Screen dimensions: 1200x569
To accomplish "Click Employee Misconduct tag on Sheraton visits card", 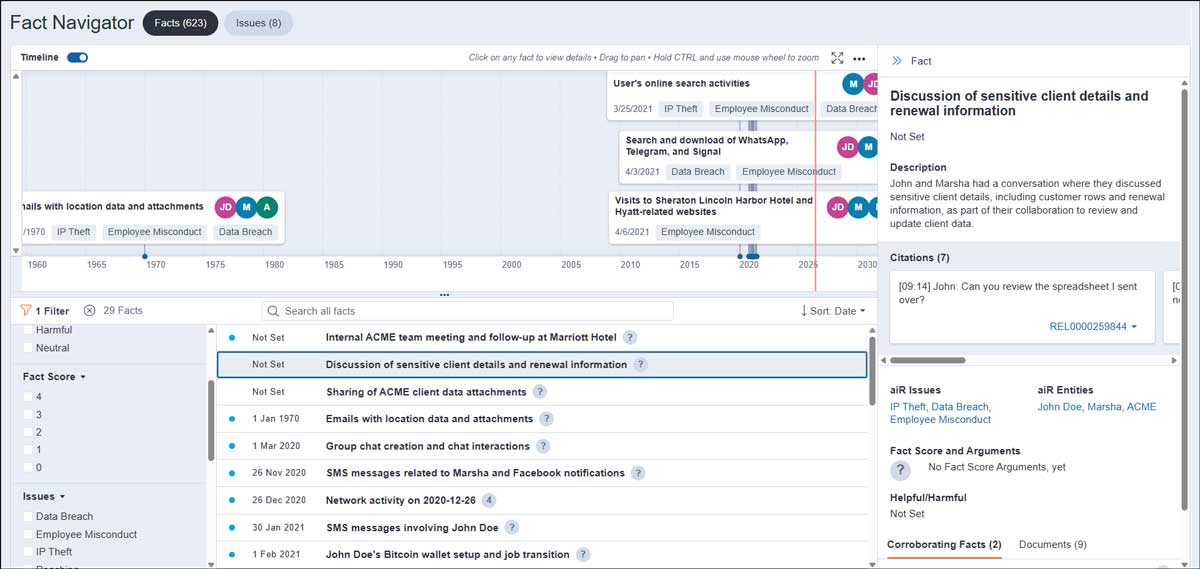I will pyautogui.click(x=708, y=232).
